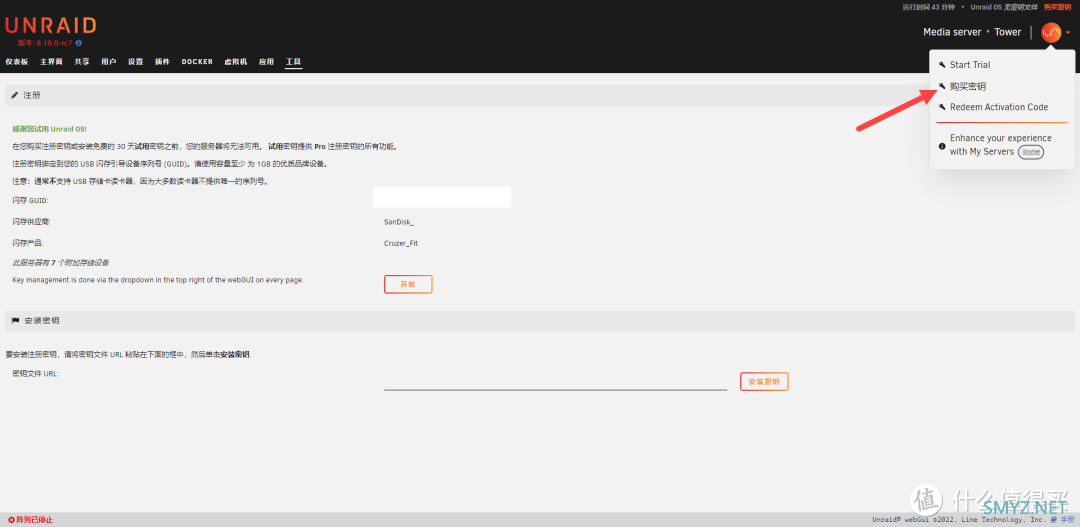The height and width of the screenshot is (527, 1080).
Task: Open the 仪表板 tab
Action: point(17,61)
